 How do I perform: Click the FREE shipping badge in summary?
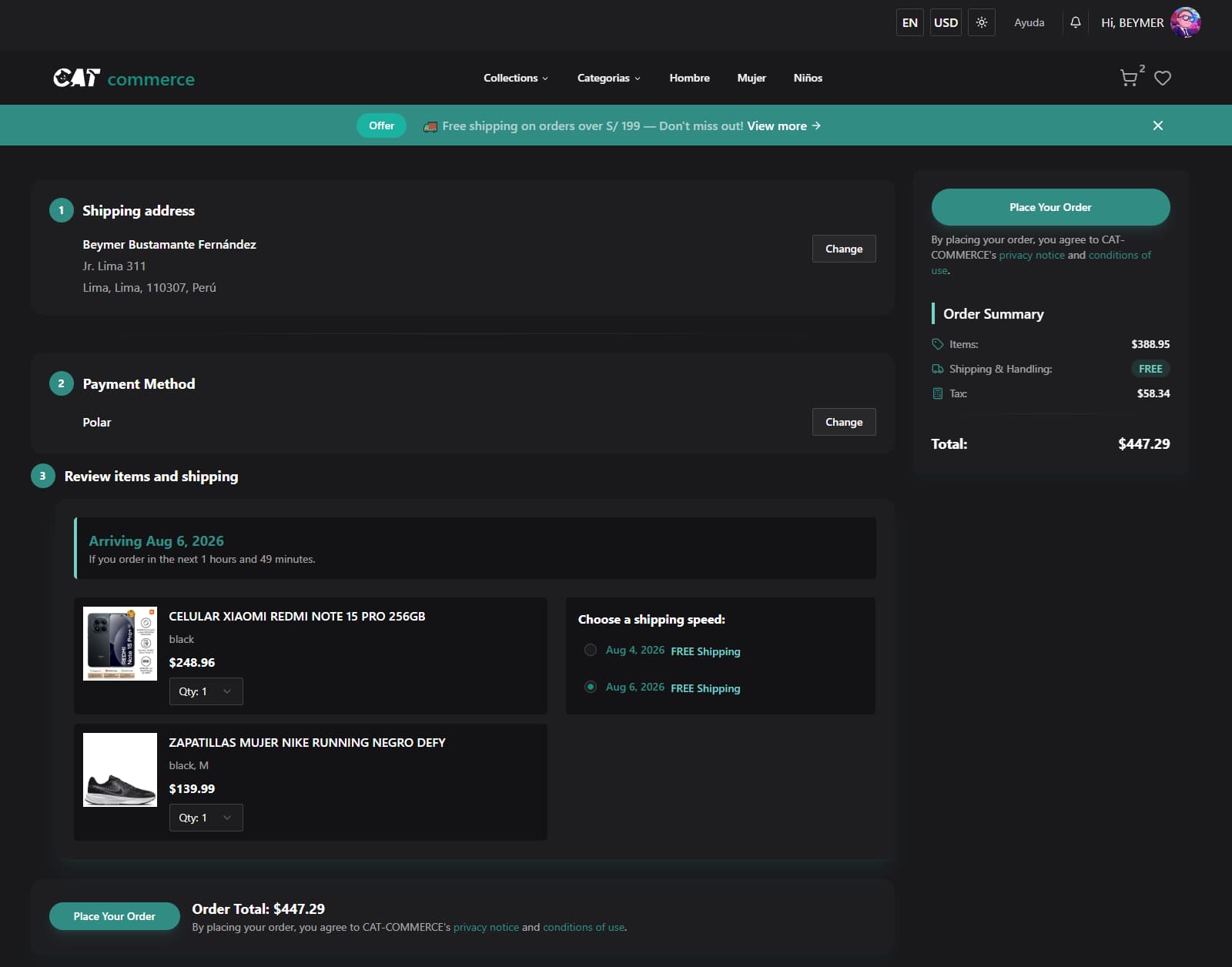click(1150, 369)
